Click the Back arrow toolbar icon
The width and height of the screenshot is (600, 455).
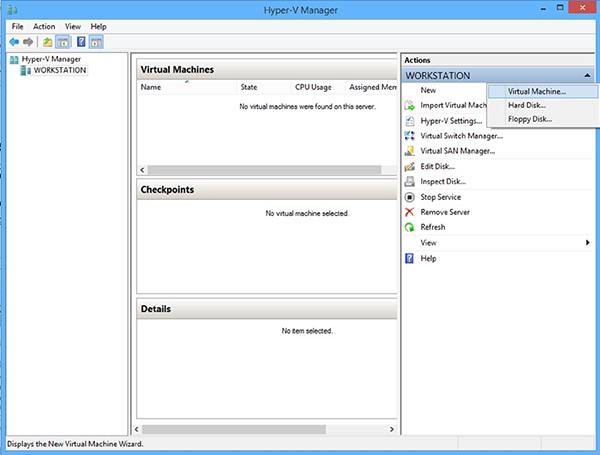pyautogui.click(x=14, y=42)
